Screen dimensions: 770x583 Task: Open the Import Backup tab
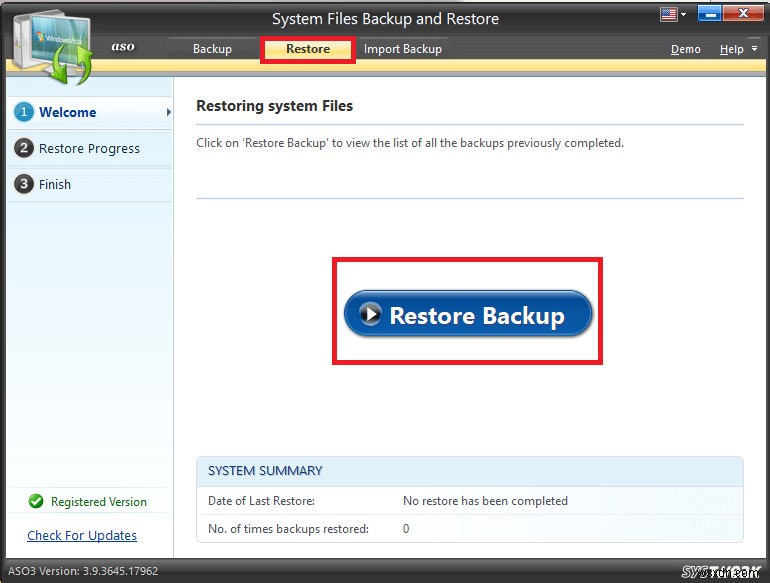click(x=403, y=49)
